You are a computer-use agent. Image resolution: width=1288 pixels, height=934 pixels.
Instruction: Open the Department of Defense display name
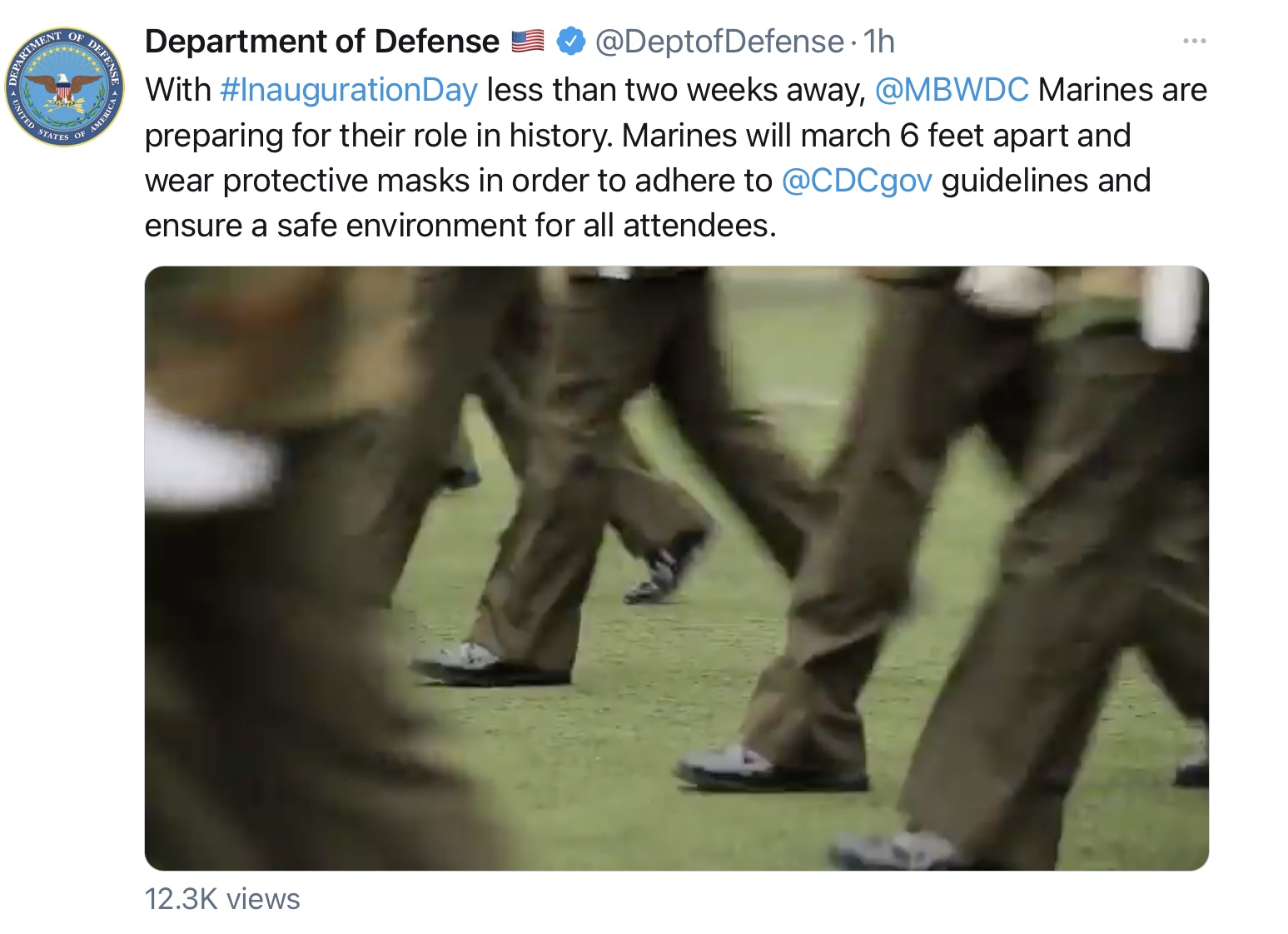coord(322,41)
